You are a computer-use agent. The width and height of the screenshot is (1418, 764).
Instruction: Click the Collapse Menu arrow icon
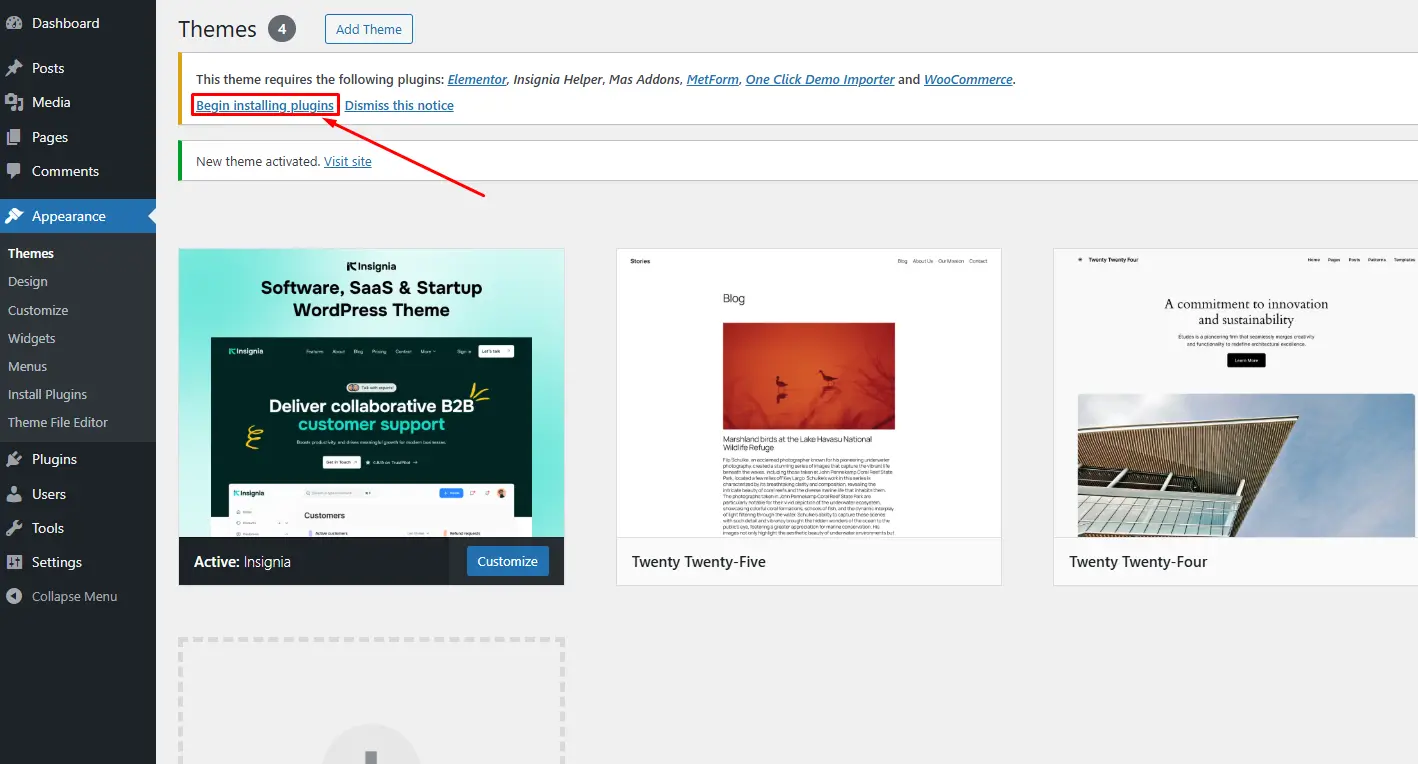14,596
